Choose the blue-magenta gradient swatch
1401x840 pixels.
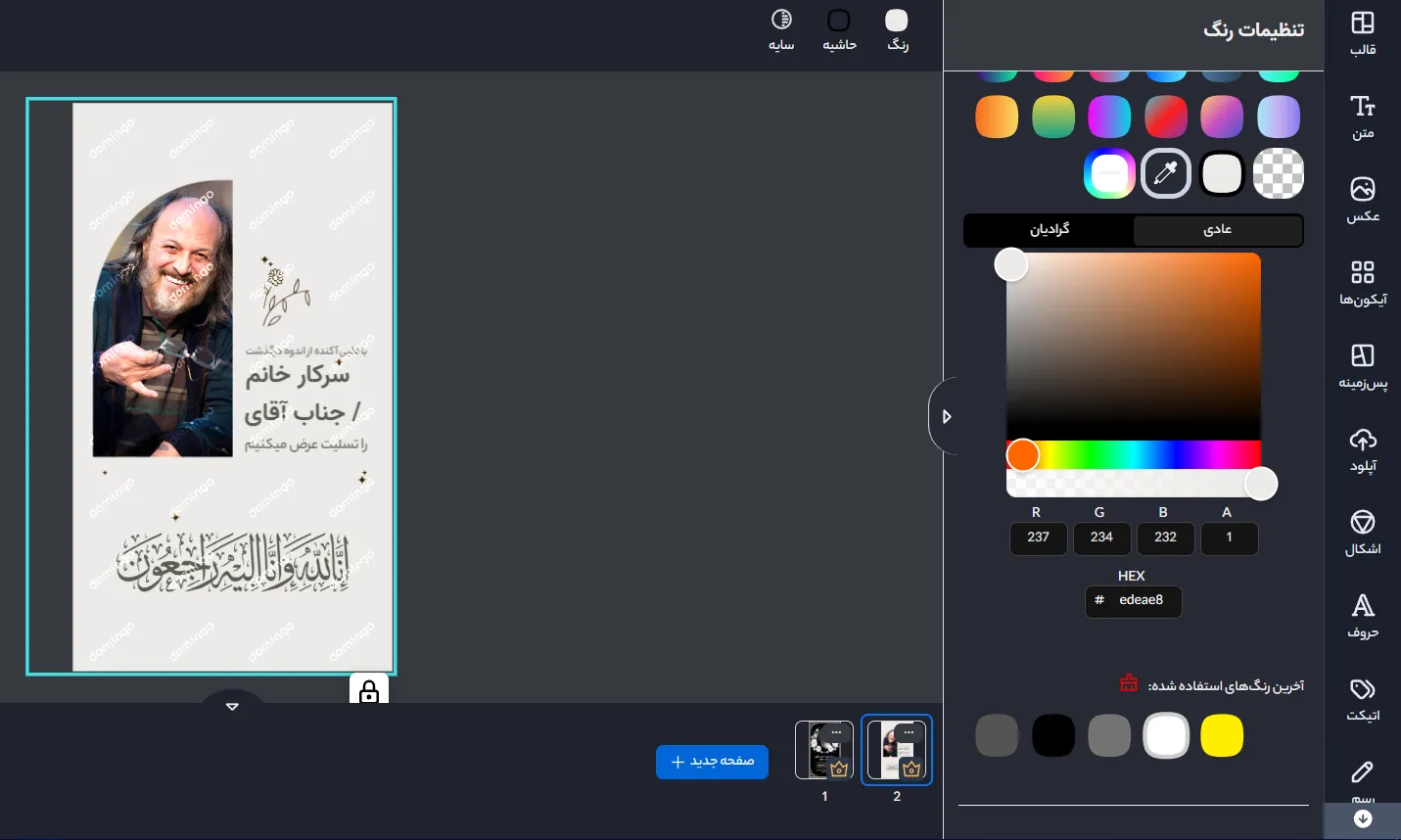pyautogui.click(x=1109, y=117)
